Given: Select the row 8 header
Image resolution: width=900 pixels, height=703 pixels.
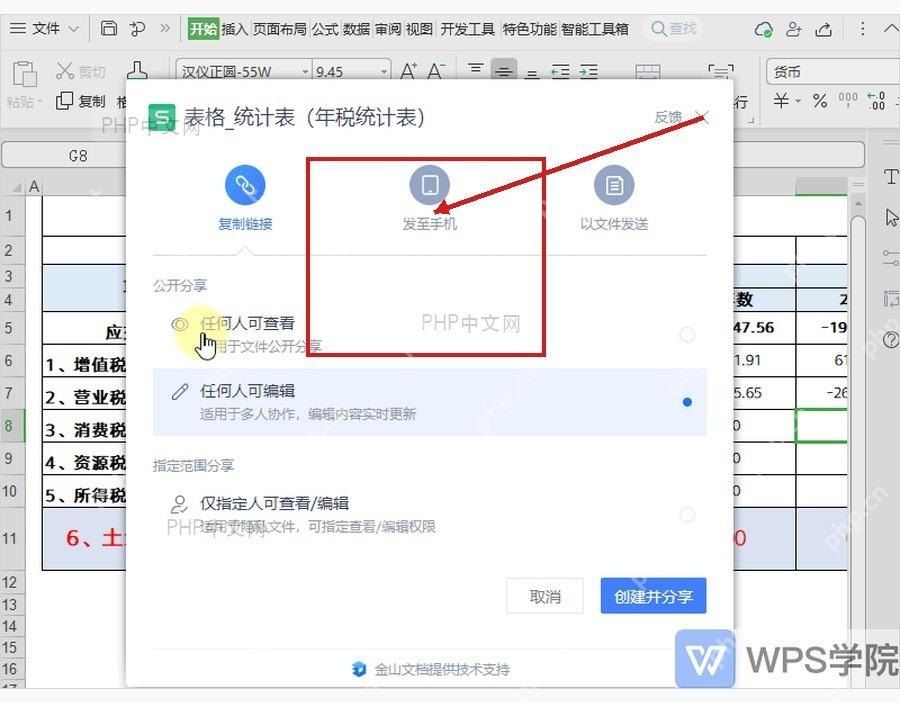Looking at the screenshot, I should 11,426.
